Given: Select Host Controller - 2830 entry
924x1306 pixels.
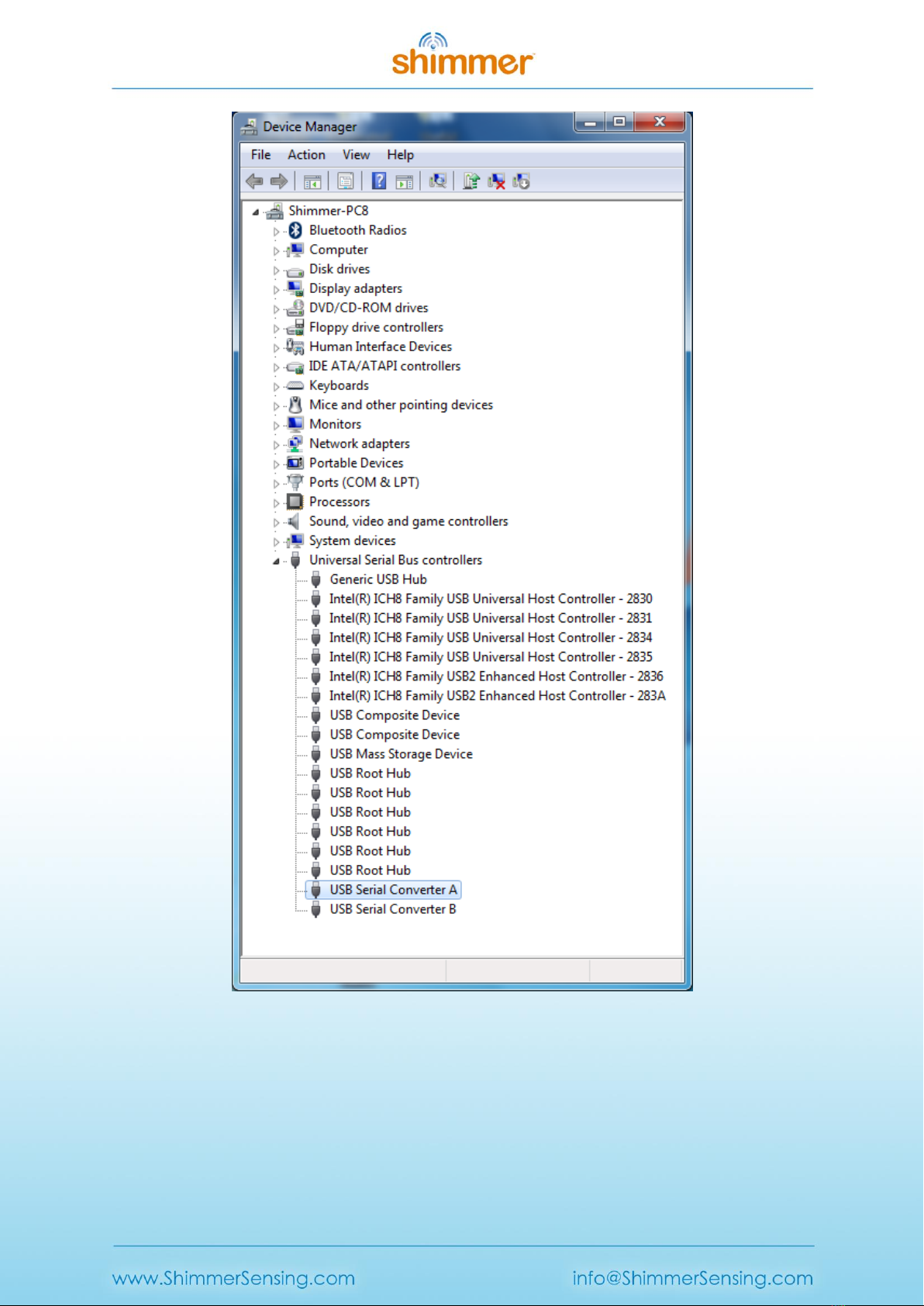Looking at the screenshot, I should pyautogui.click(x=491, y=598).
